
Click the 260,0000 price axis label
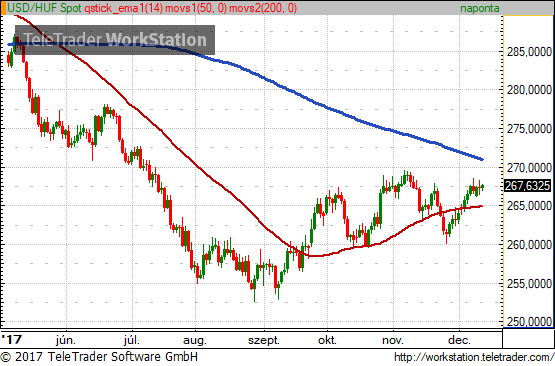(x=530, y=245)
